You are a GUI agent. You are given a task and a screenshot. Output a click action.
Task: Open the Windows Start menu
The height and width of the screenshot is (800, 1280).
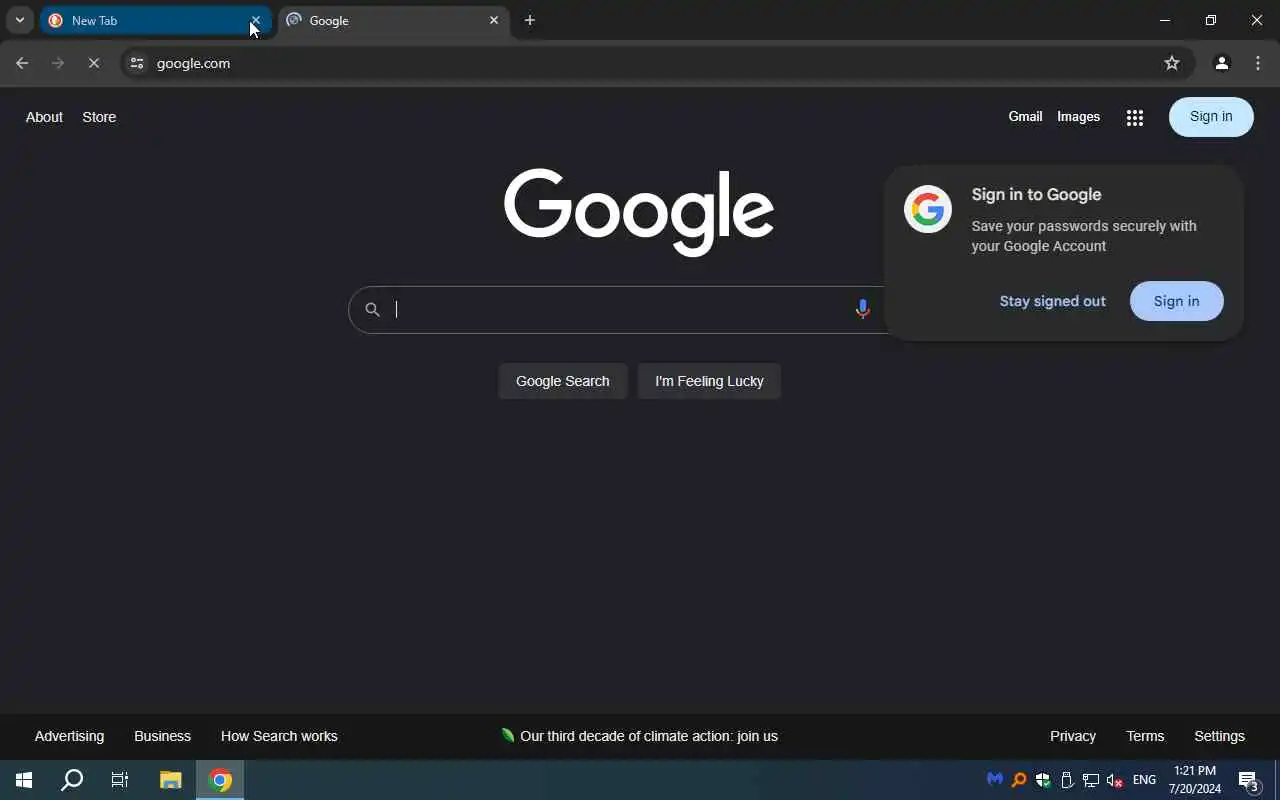point(24,780)
